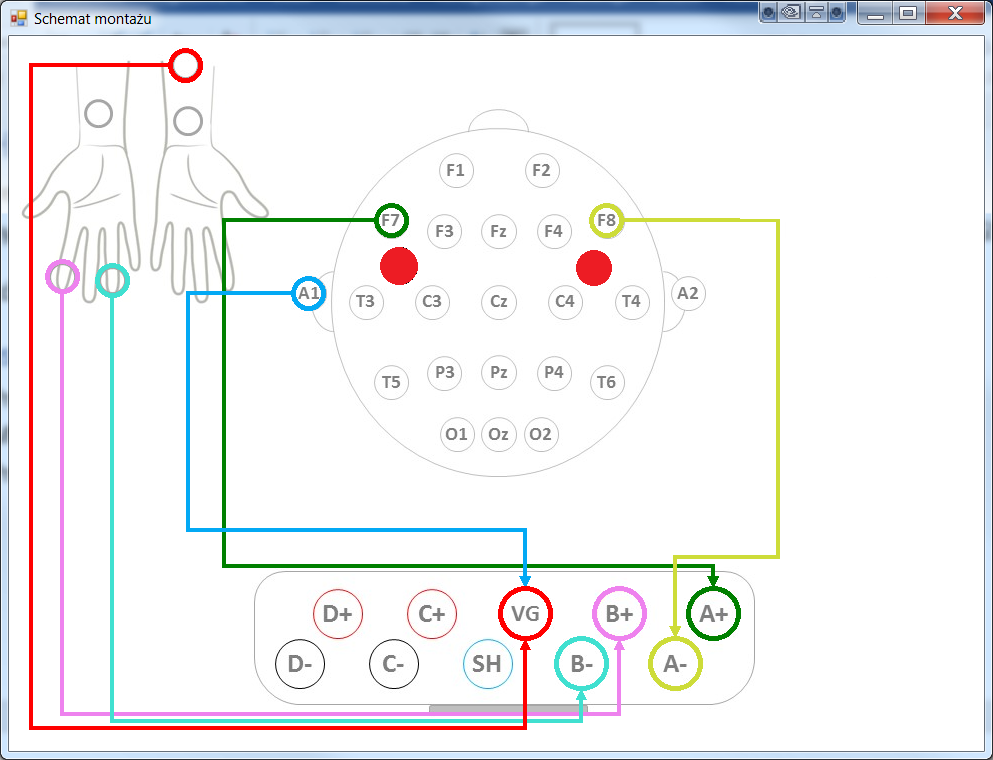Select the B- amplifier input

pyautogui.click(x=581, y=663)
